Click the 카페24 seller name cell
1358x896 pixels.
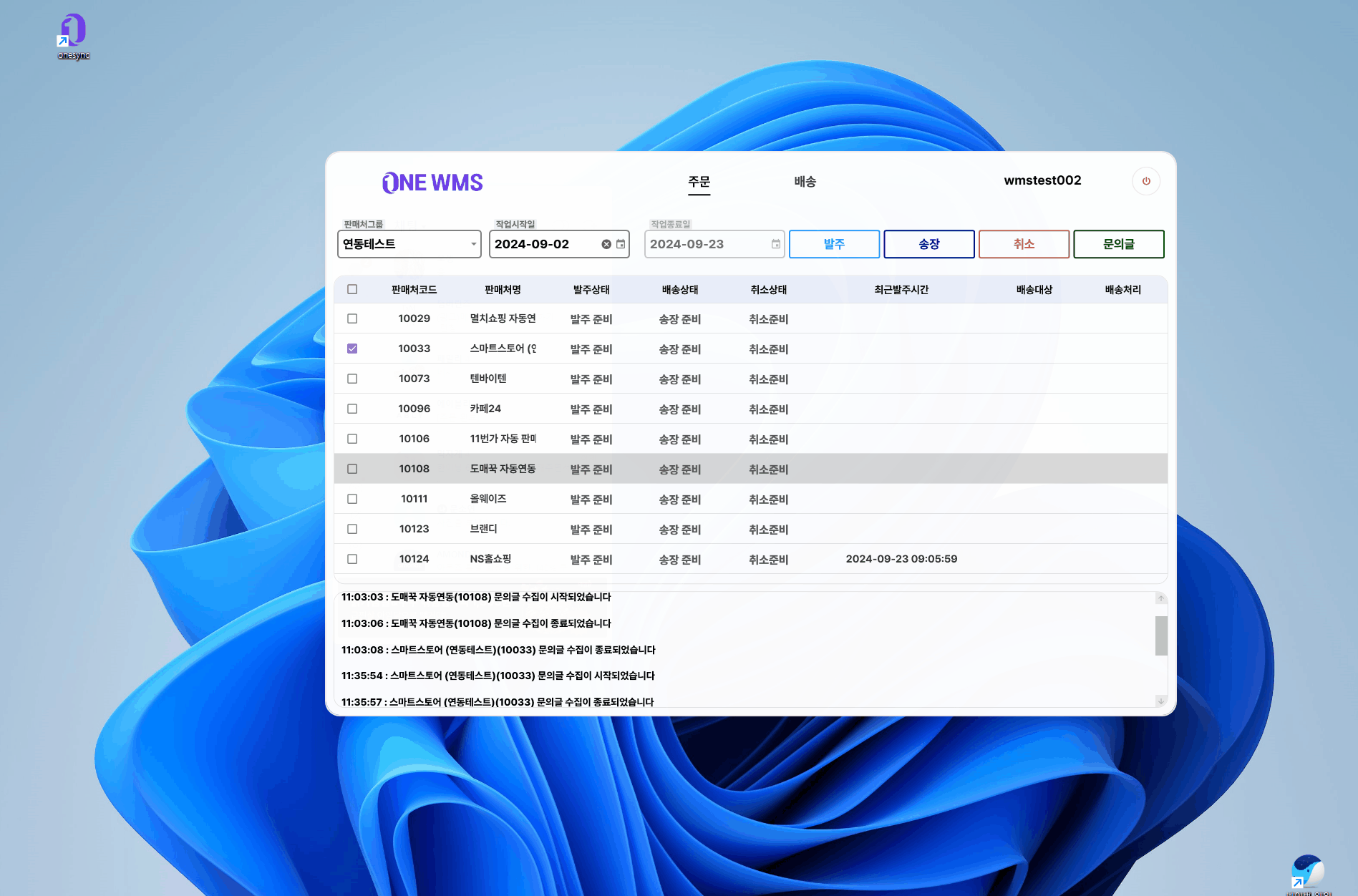point(485,409)
